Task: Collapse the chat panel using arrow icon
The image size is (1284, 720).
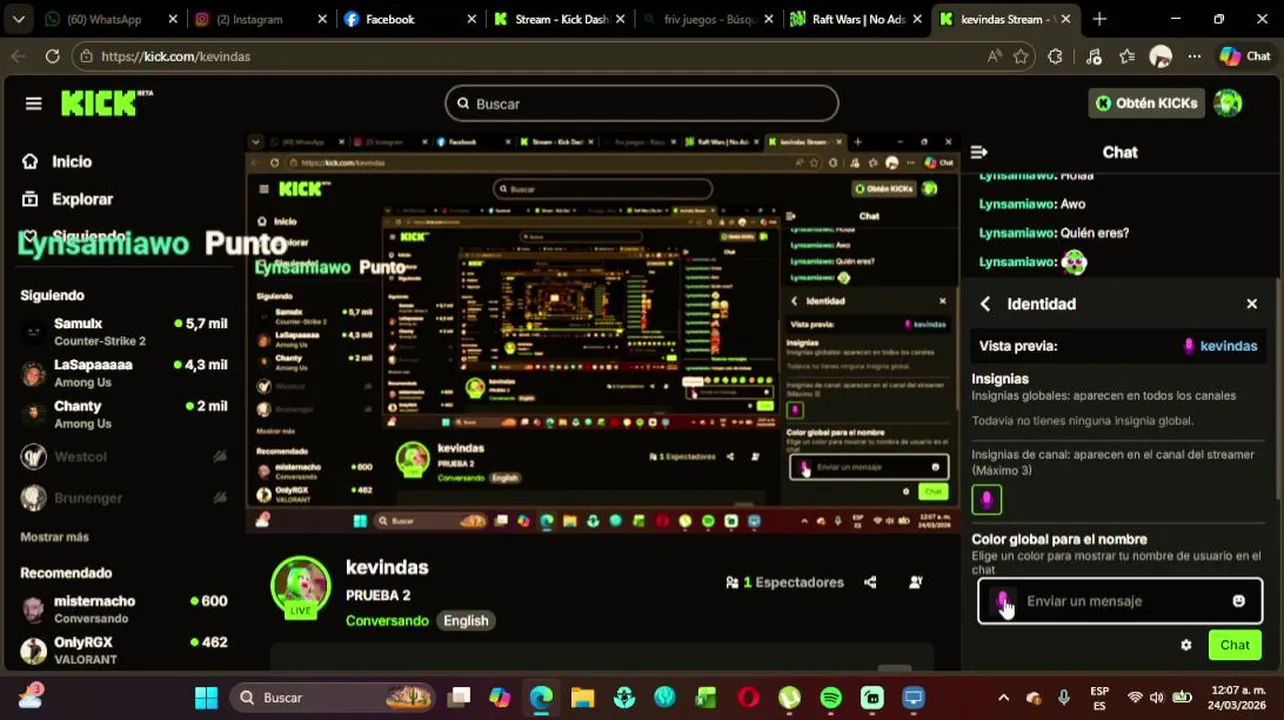Action: pos(979,152)
